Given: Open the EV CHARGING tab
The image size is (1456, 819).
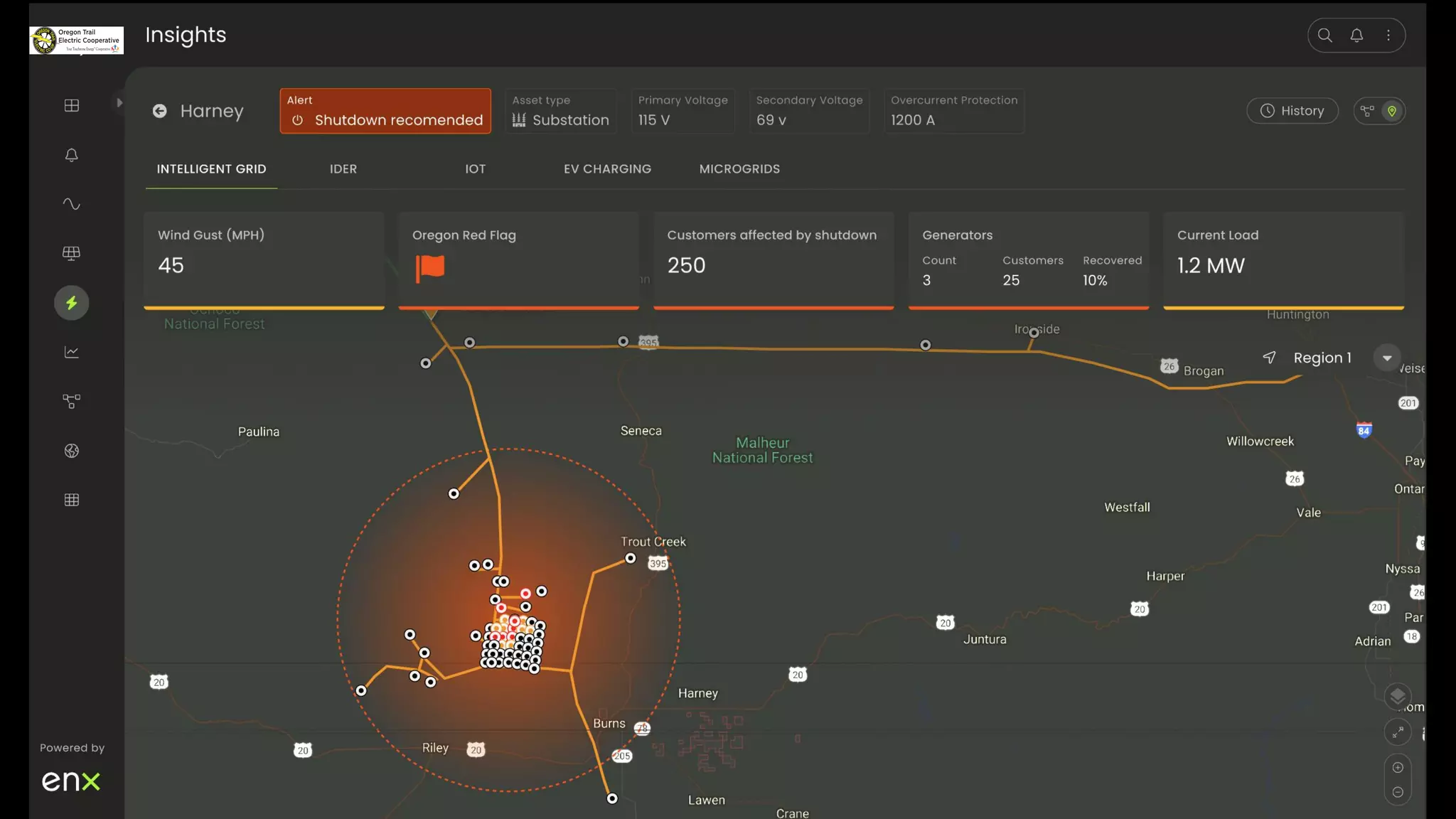Looking at the screenshot, I should [607, 169].
